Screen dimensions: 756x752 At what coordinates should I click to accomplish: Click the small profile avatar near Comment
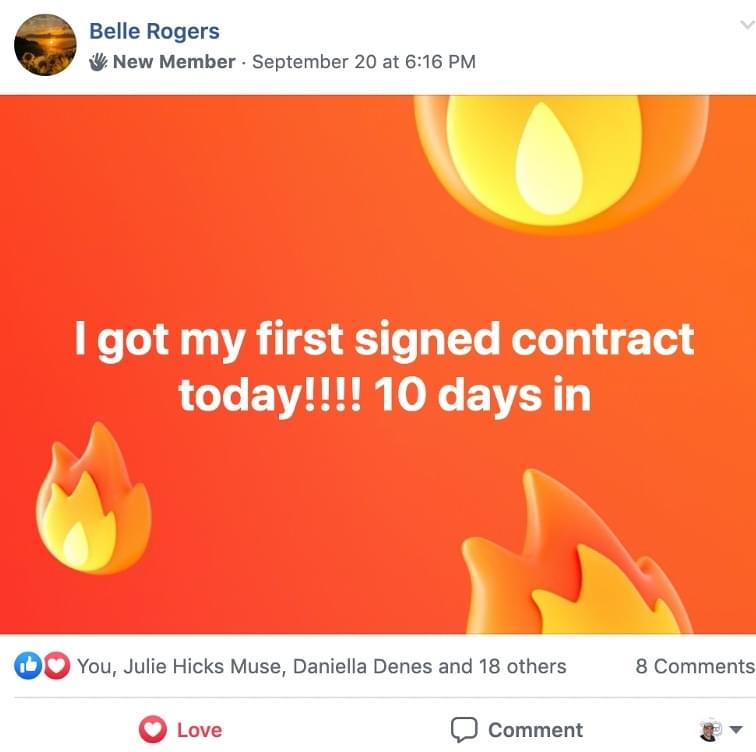click(711, 729)
